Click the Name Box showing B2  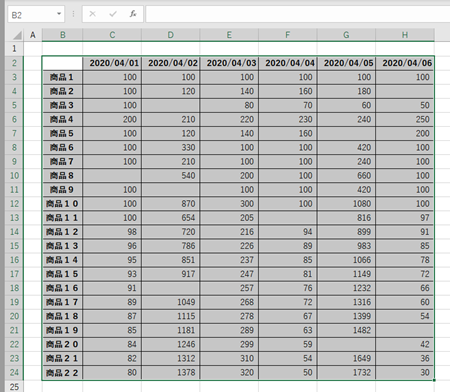36,14
